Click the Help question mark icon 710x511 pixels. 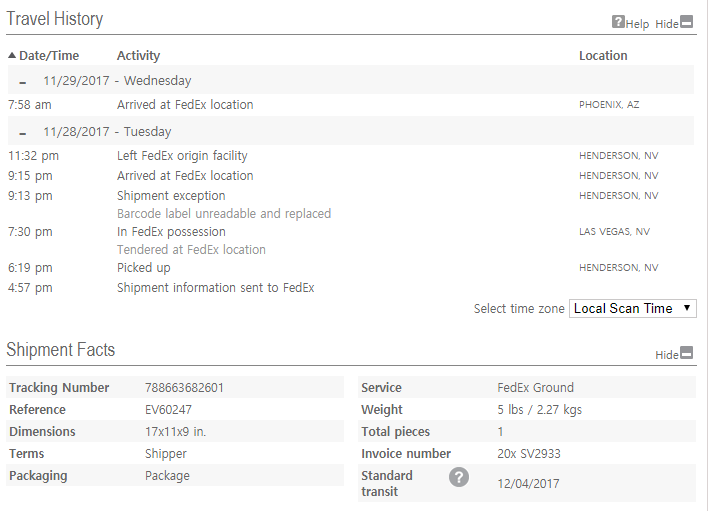618,22
